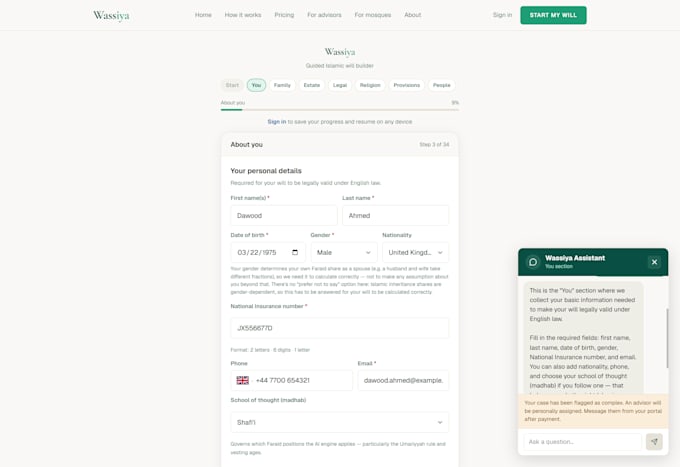This screenshot has width=680, height=467.
Task: Click the 'Your personal details' heading
Action: pos(266,171)
